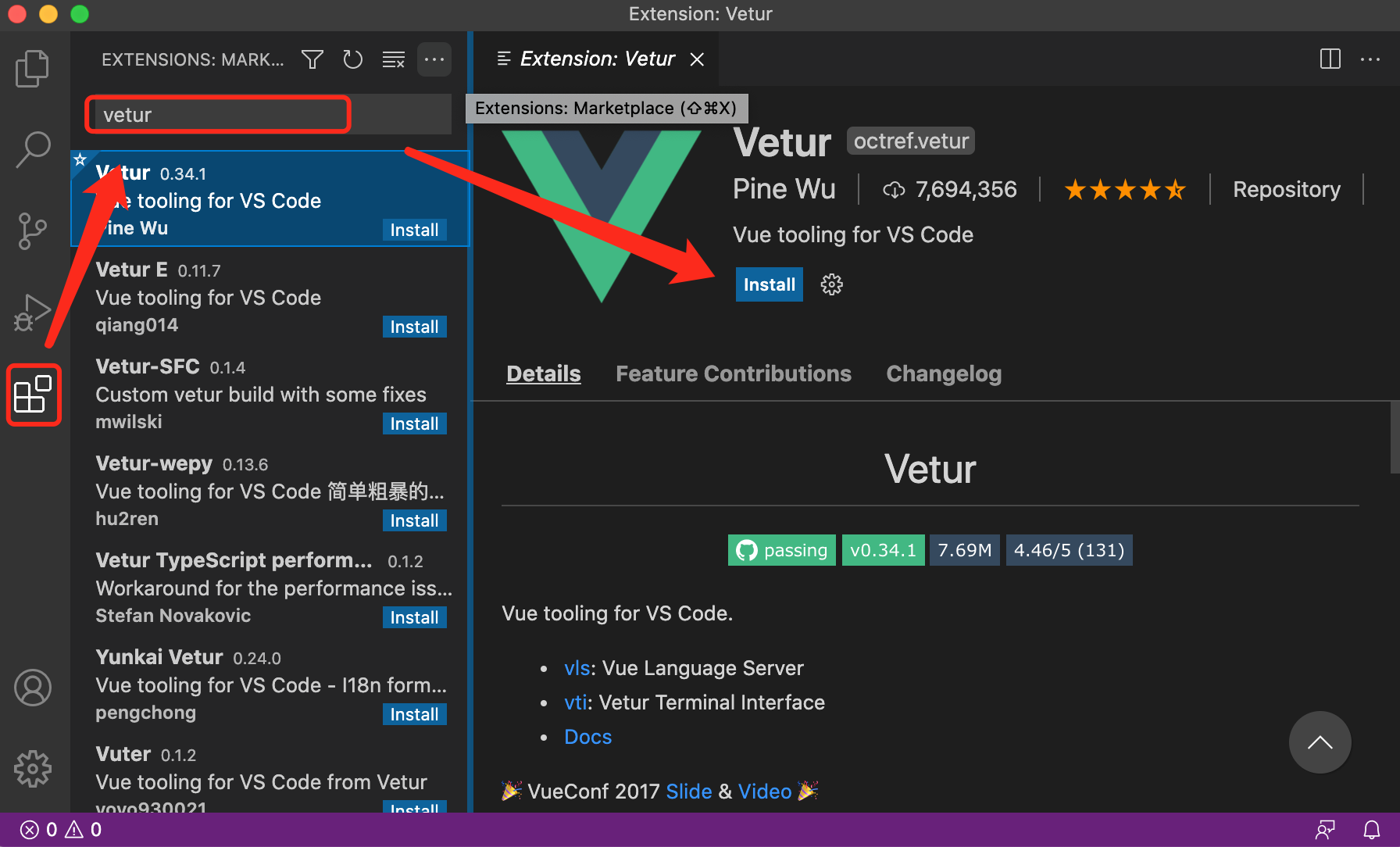Open the vti link
Viewport: 1400px width, 847px height.
coord(575,702)
